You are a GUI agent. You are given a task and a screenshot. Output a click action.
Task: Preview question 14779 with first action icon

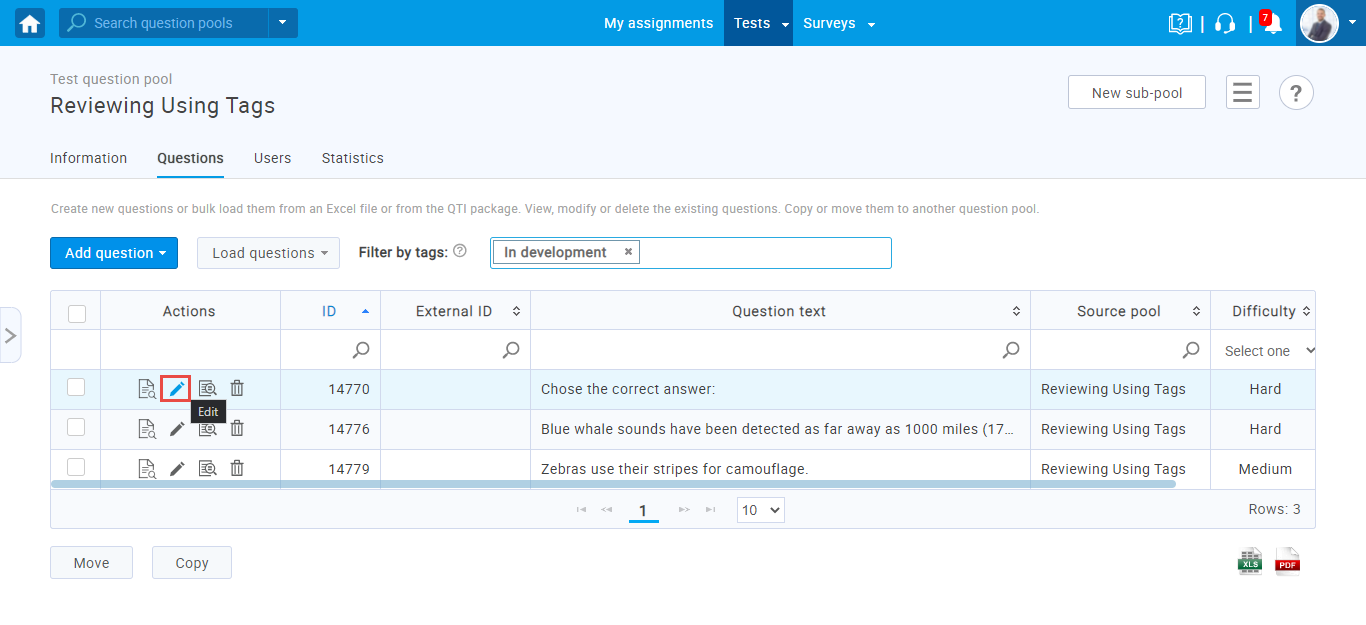pyautogui.click(x=147, y=468)
